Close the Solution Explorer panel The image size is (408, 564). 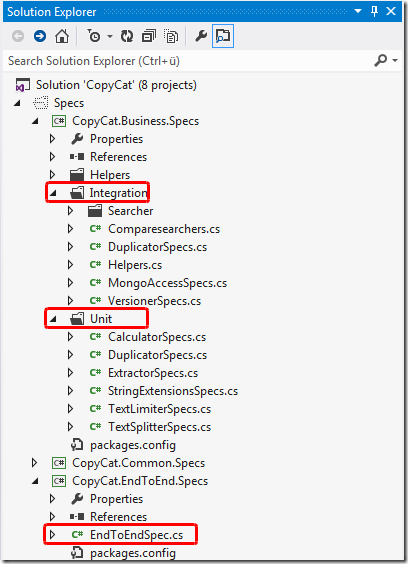tap(391, 12)
